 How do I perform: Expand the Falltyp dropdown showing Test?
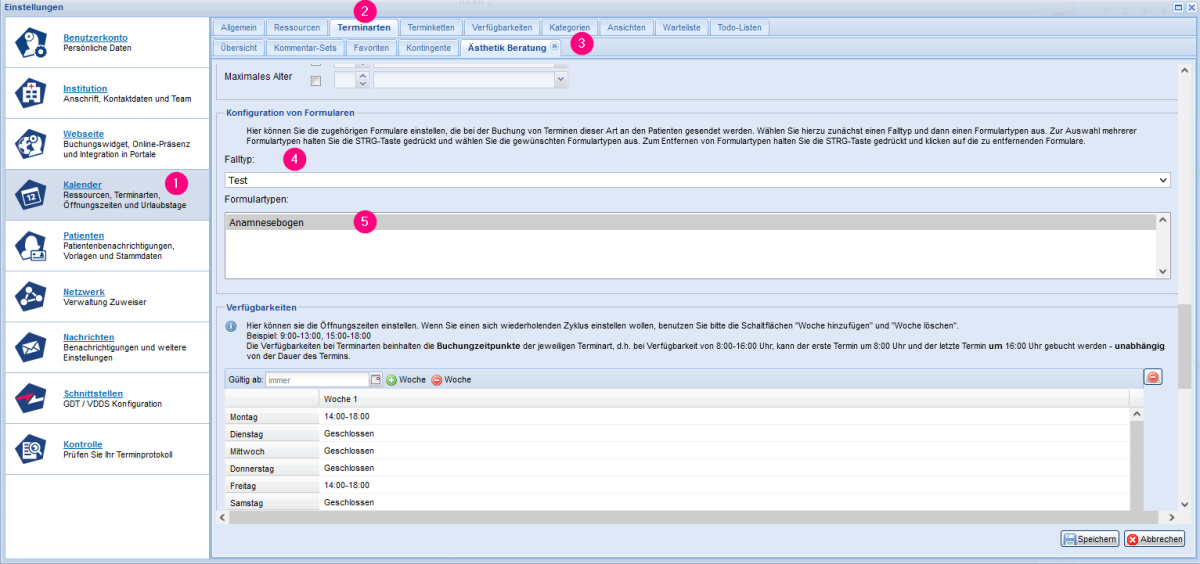(1162, 180)
